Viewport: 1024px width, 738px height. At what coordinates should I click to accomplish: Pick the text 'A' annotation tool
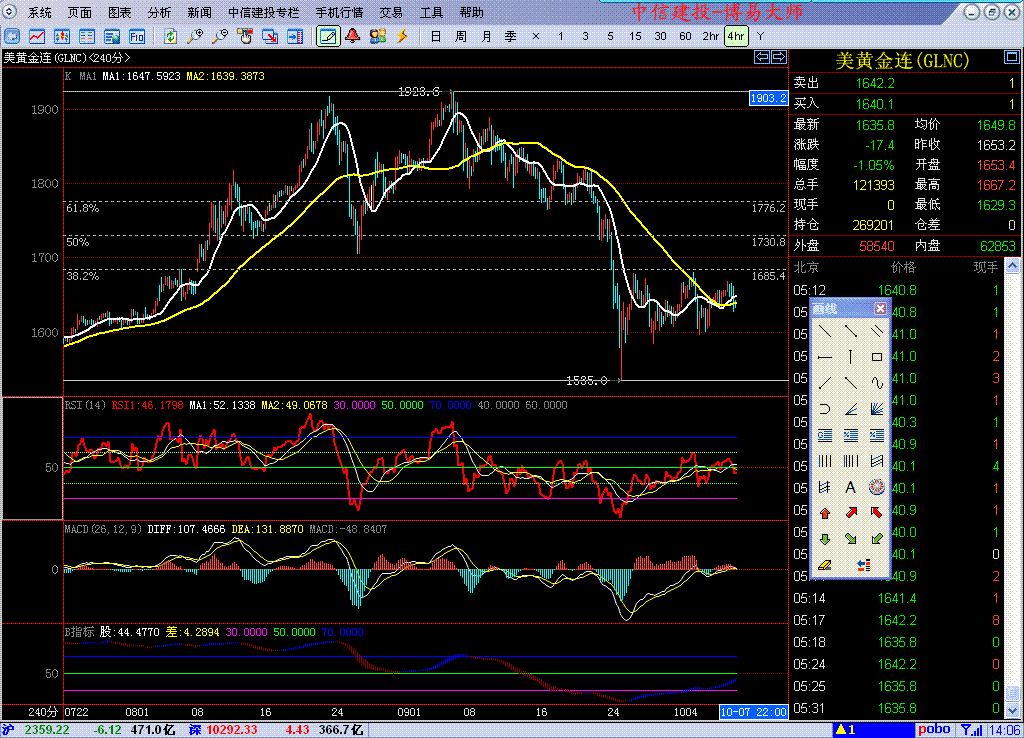point(850,487)
